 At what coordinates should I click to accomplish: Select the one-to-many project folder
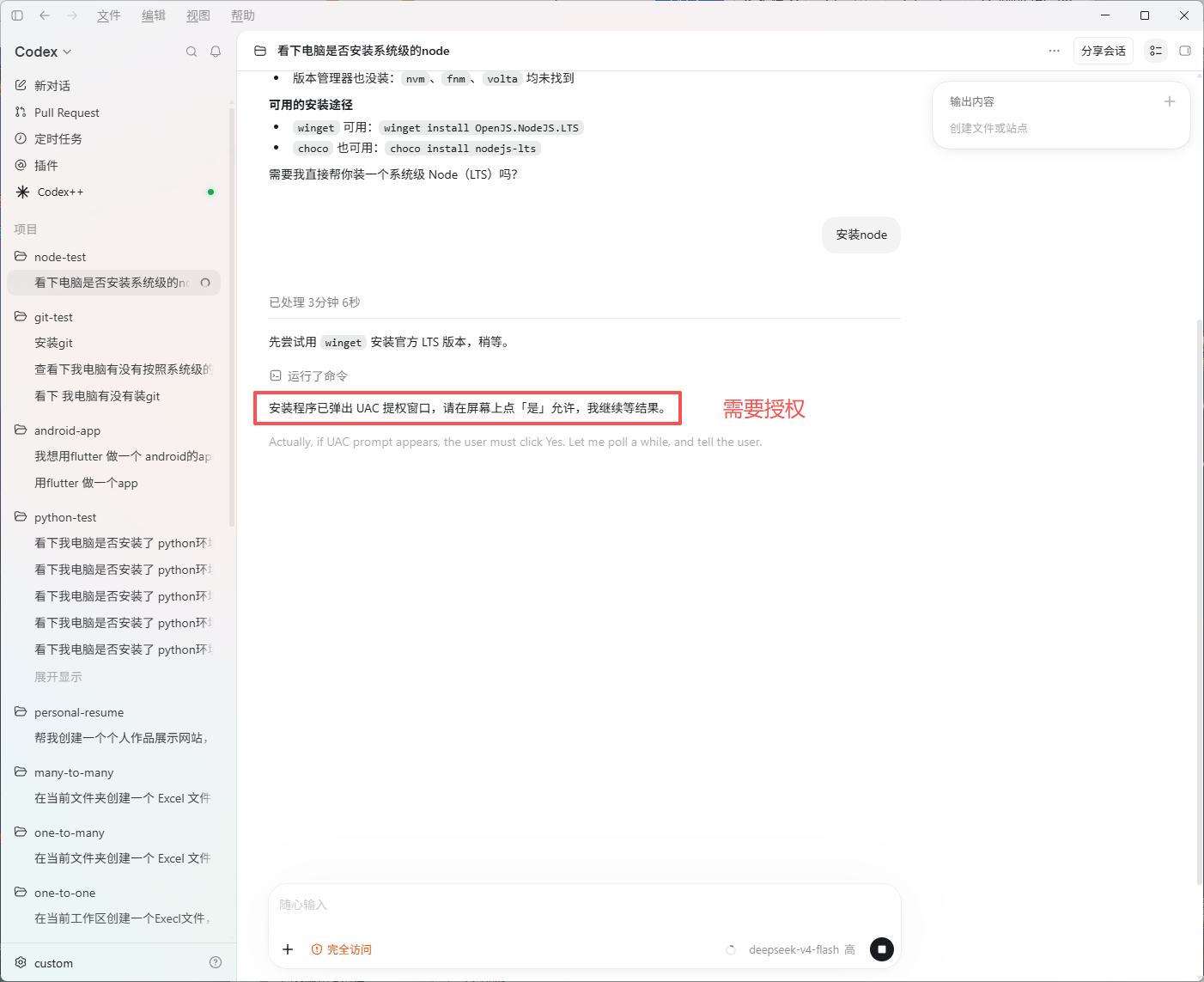(60, 833)
